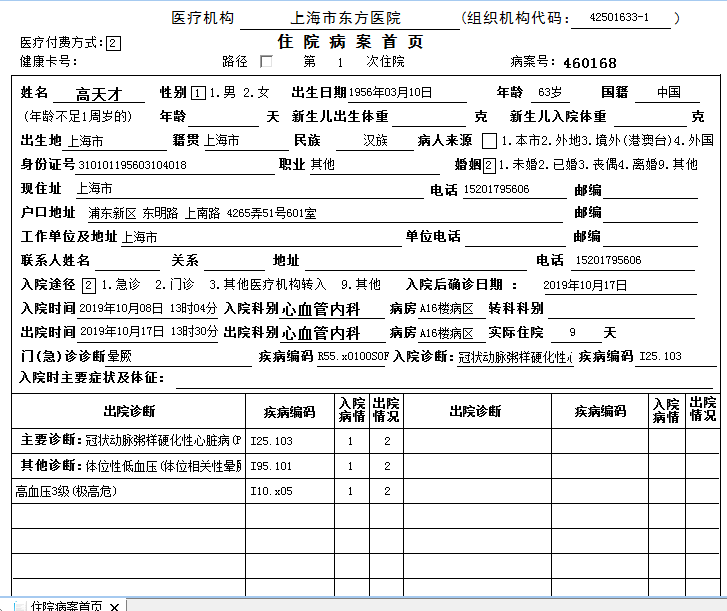
Task: Click the 第 1 次住院 count value
Action: (x=340, y=63)
